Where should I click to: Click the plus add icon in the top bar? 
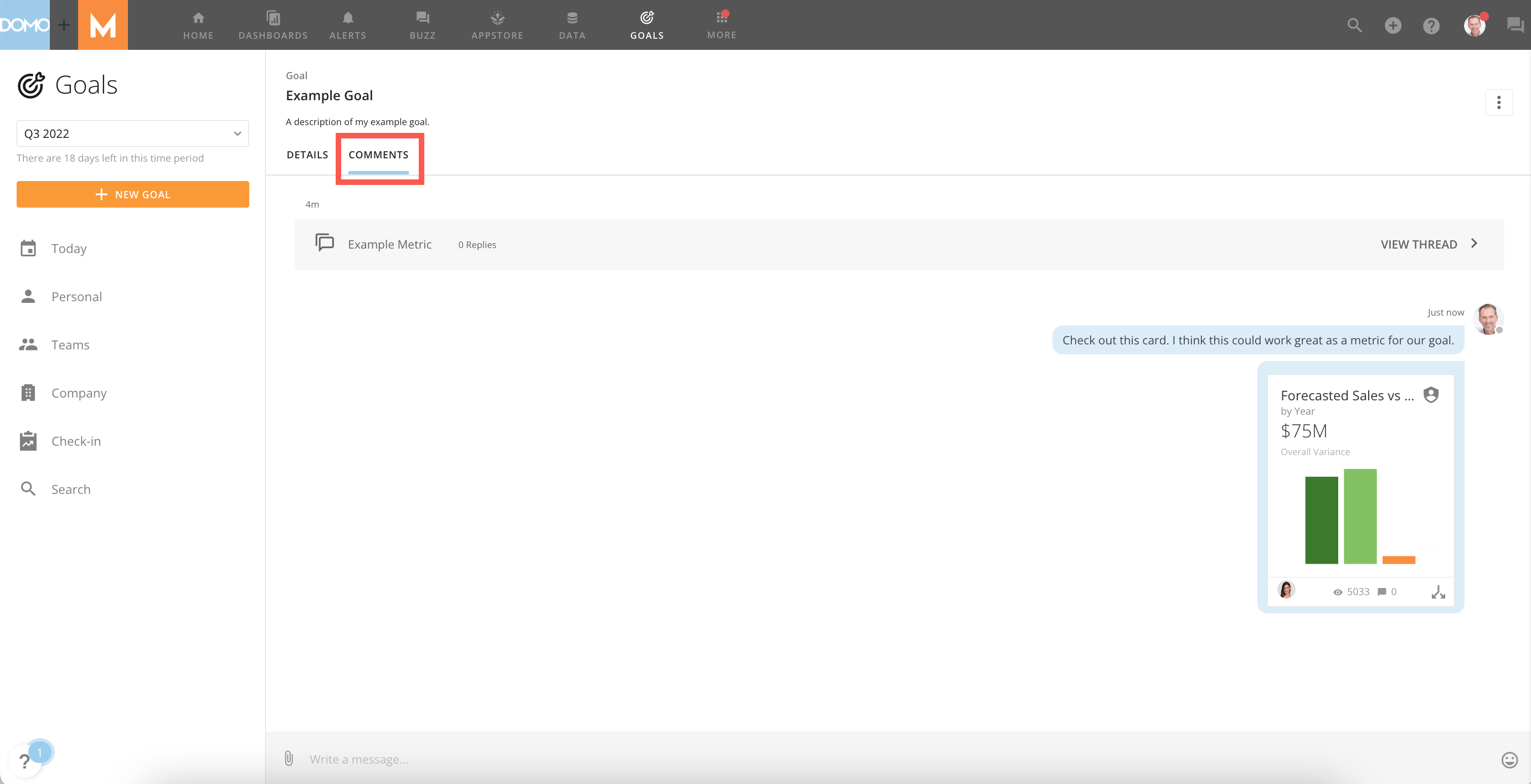point(1393,25)
